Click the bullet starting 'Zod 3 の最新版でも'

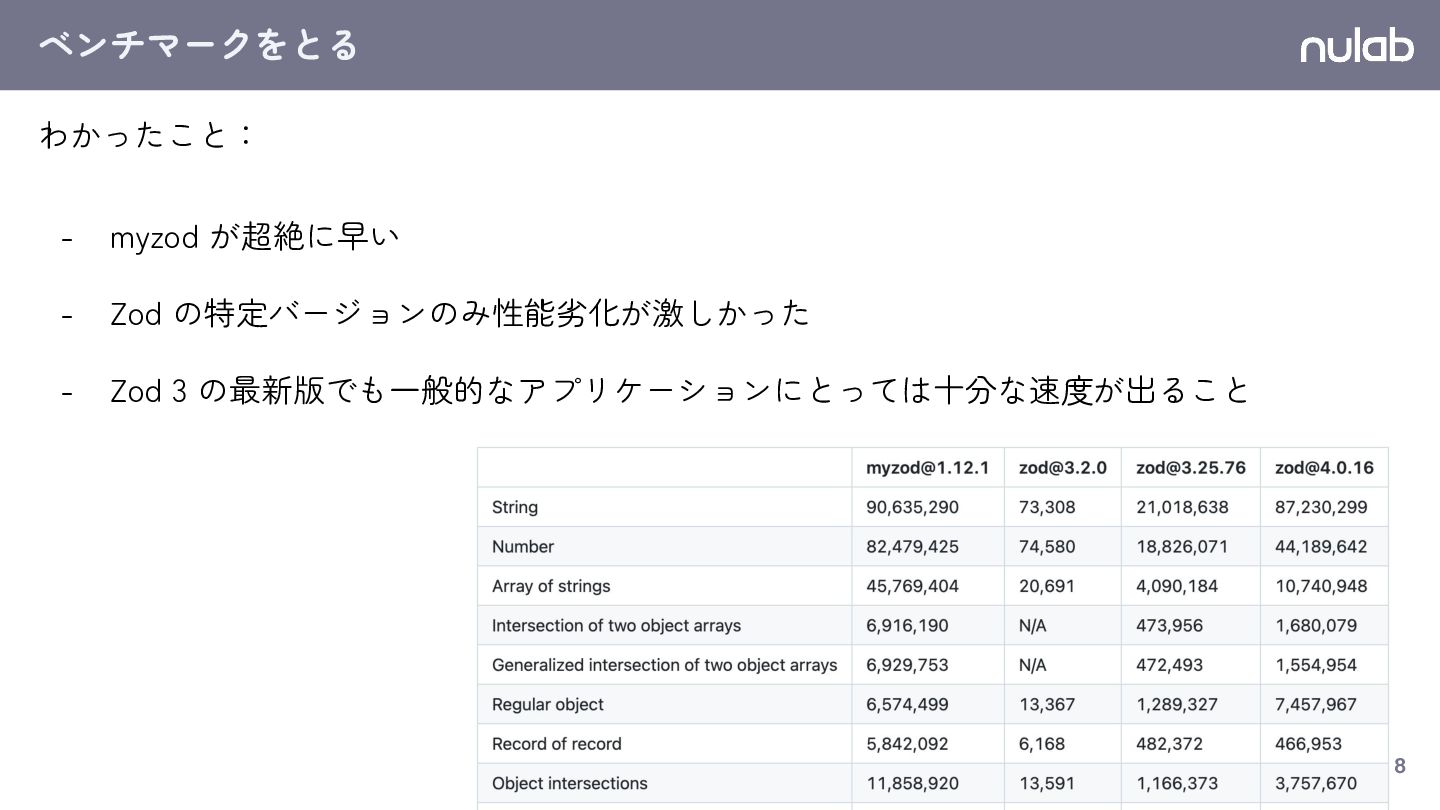pyautogui.click(x=679, y=390)
